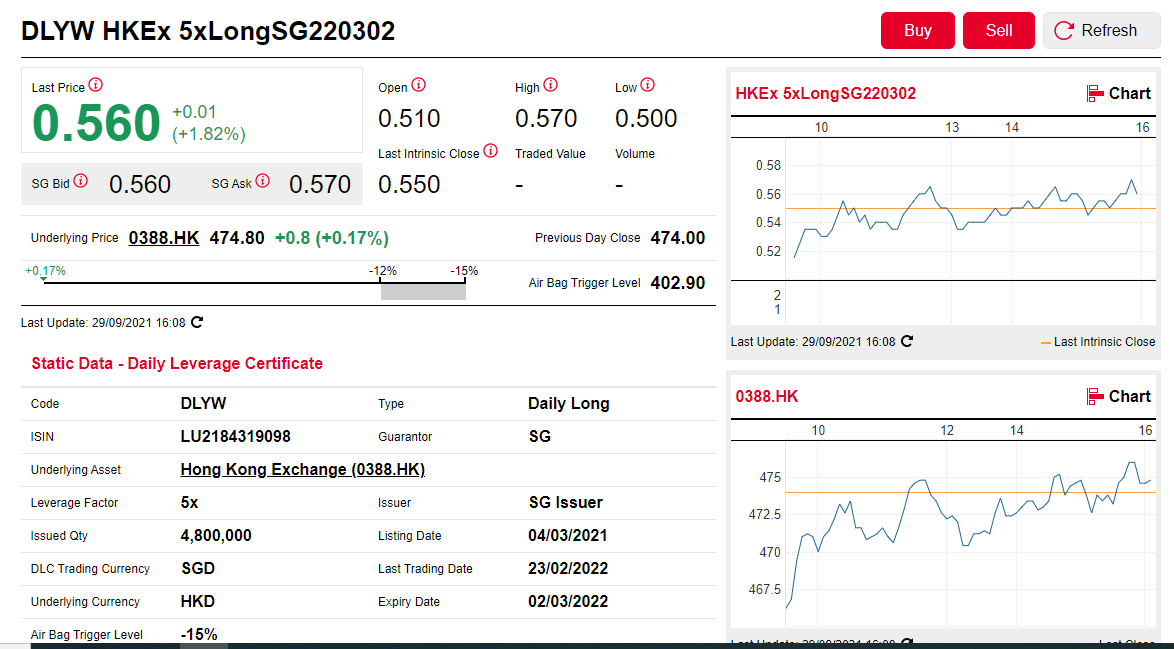Click the Air Bag Trigger Level value 402.90
Viewport: 1174px width, 649px height.
[678, 283]
